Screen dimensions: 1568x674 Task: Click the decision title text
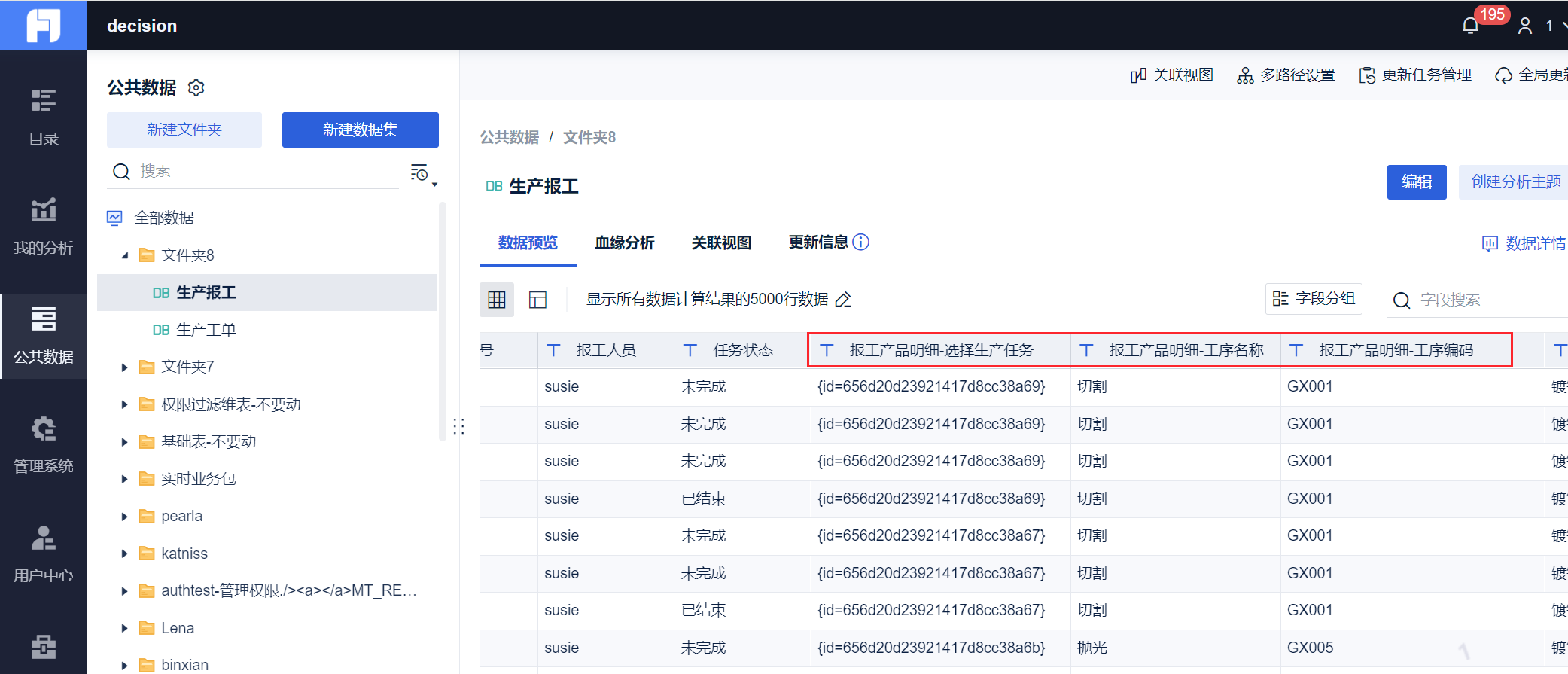(142, 26)
